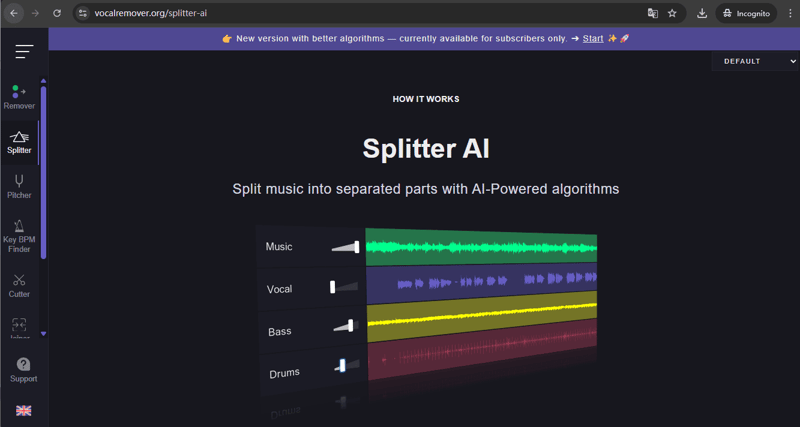Expand the DEFAULT dropdown selector
800x427 pixels.
(755, 61)
